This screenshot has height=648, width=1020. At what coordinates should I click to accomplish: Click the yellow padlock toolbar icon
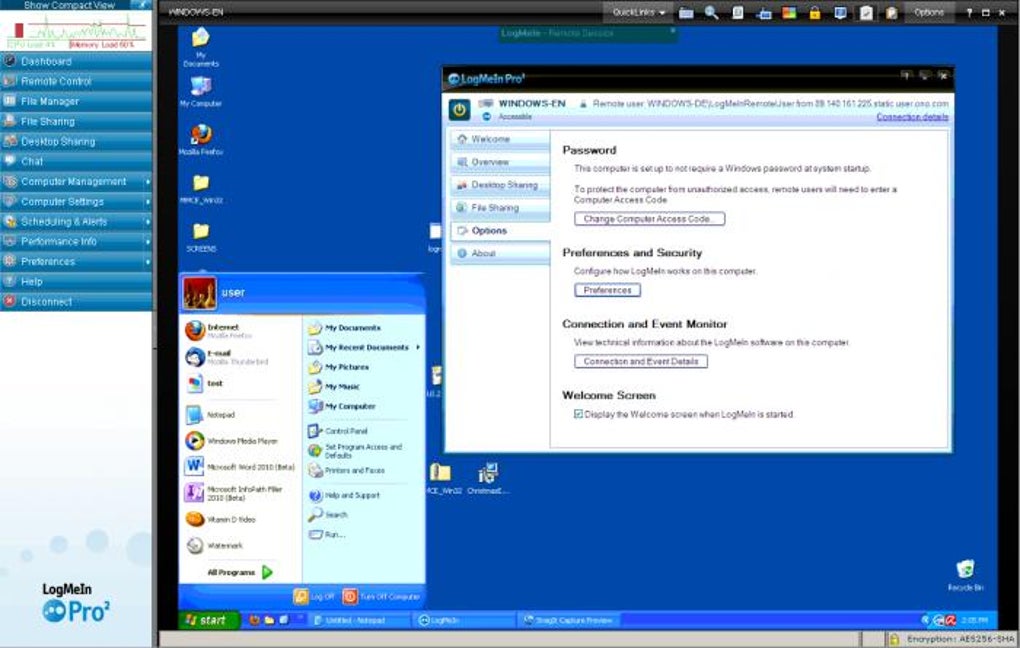(x=814, y=12)
